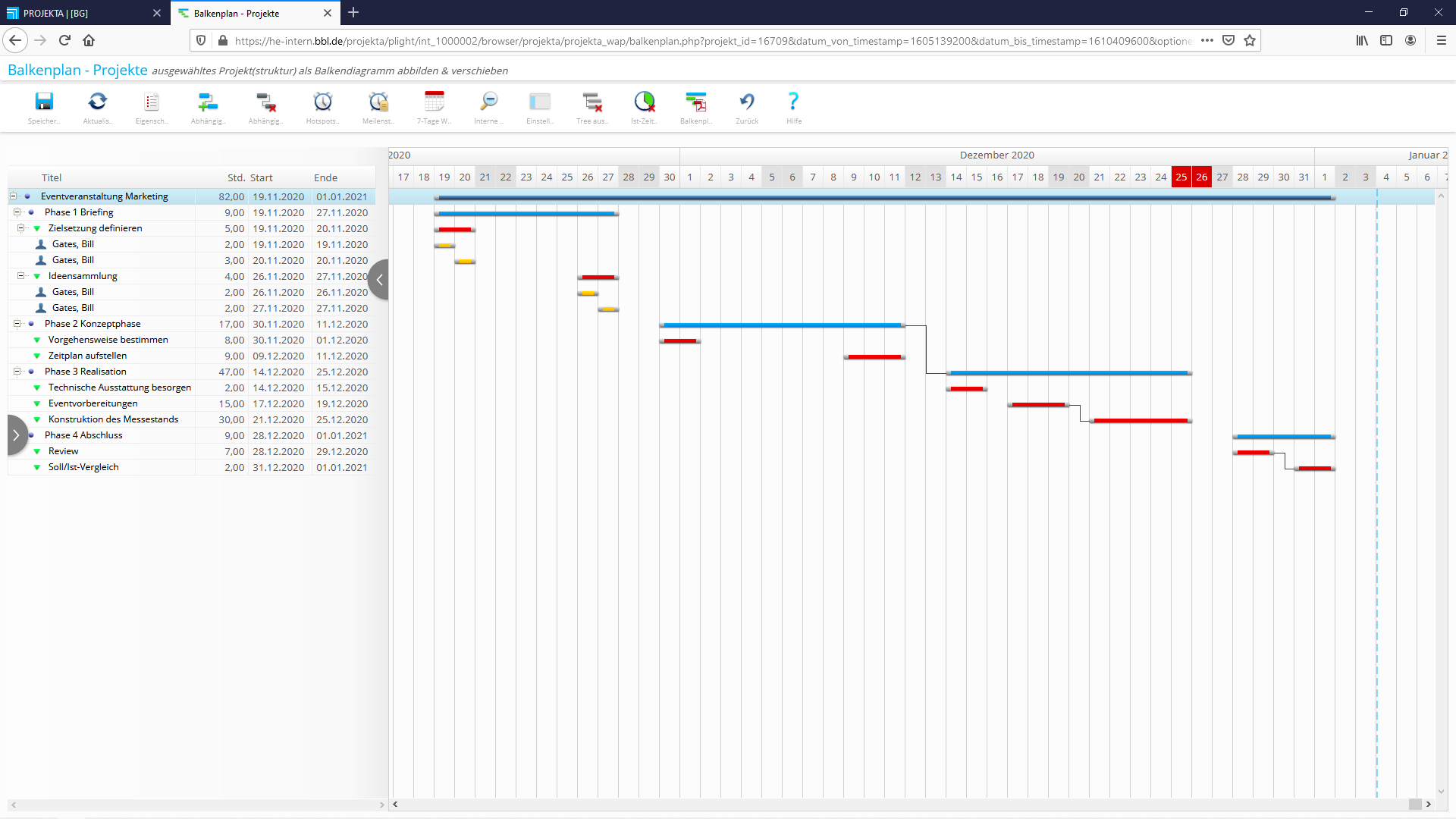Click the Titel column header
Viewport: 1456px width, 819px height.
52,177
